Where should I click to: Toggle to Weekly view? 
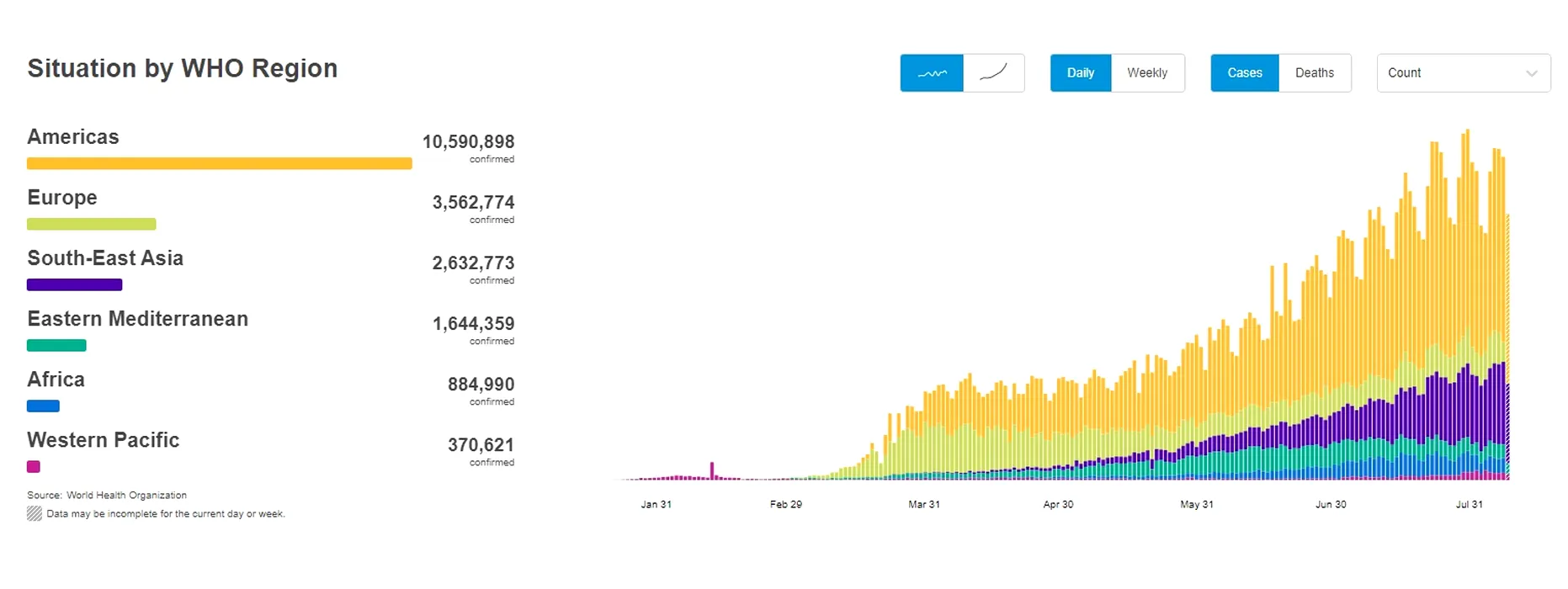1147,73
